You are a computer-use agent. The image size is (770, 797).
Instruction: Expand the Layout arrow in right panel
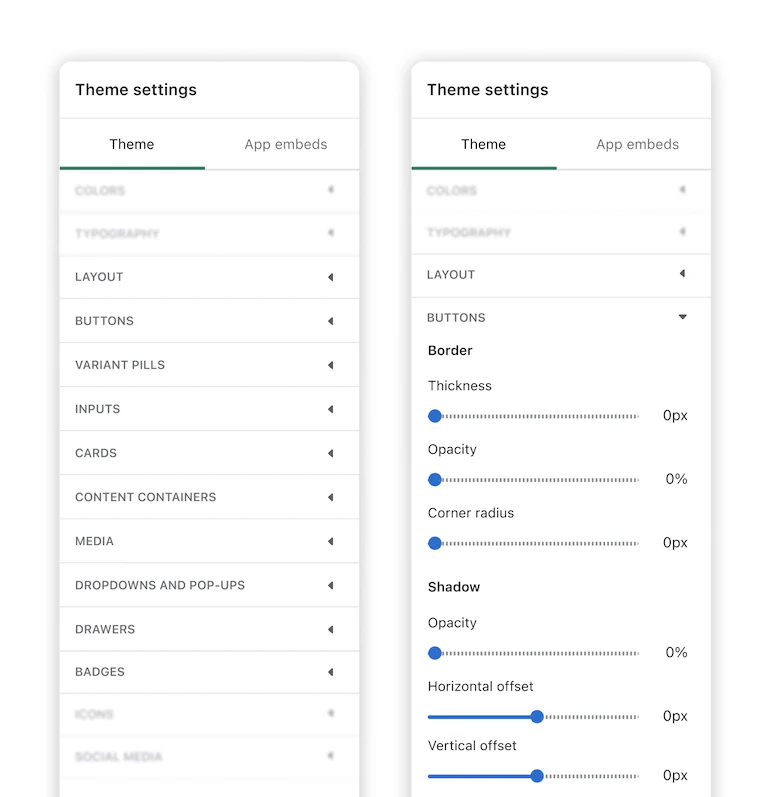683,273
